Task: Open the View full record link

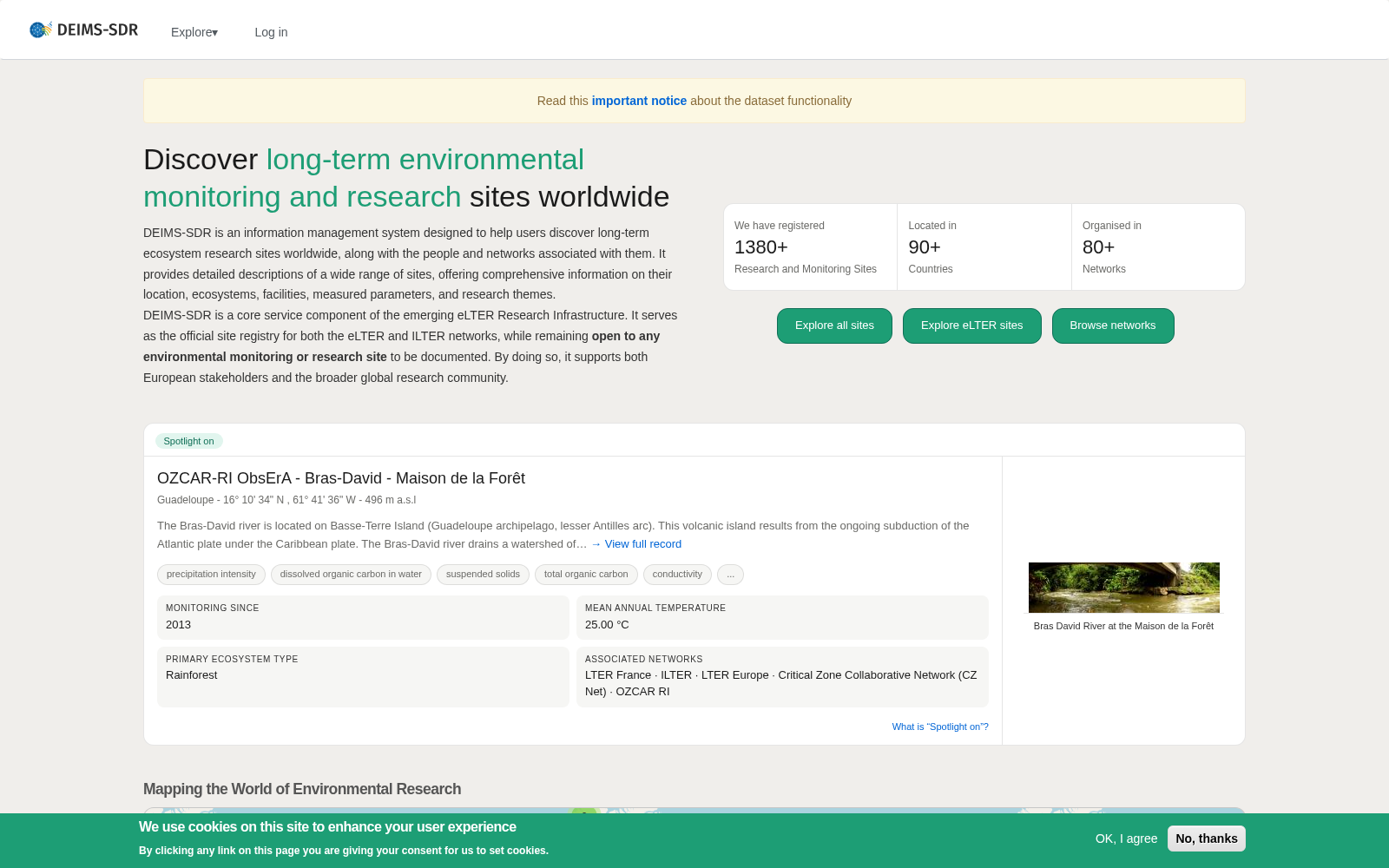Action: click(x=636, y=544)
